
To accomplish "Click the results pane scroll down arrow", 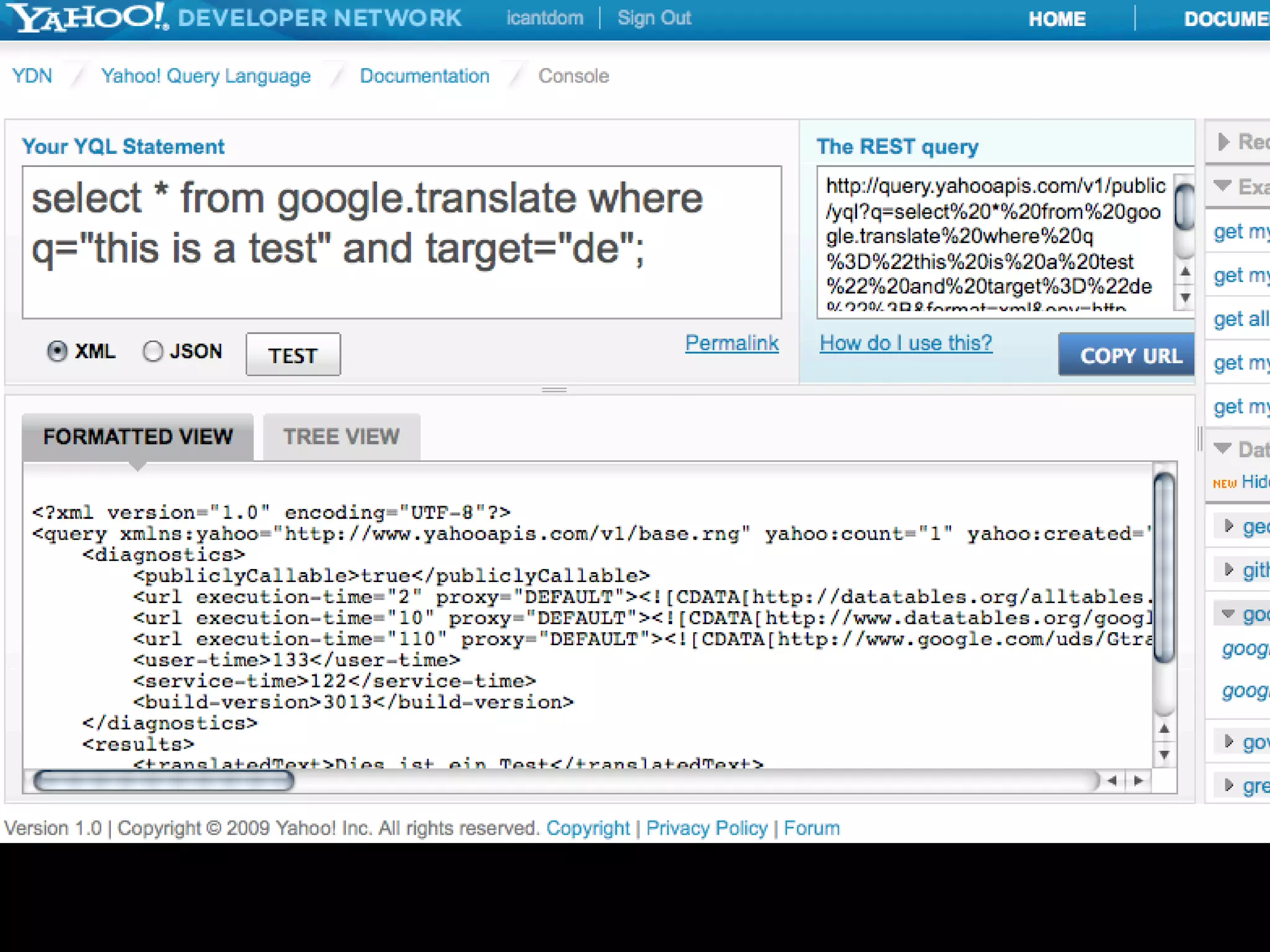I will tap(1164, 755).
